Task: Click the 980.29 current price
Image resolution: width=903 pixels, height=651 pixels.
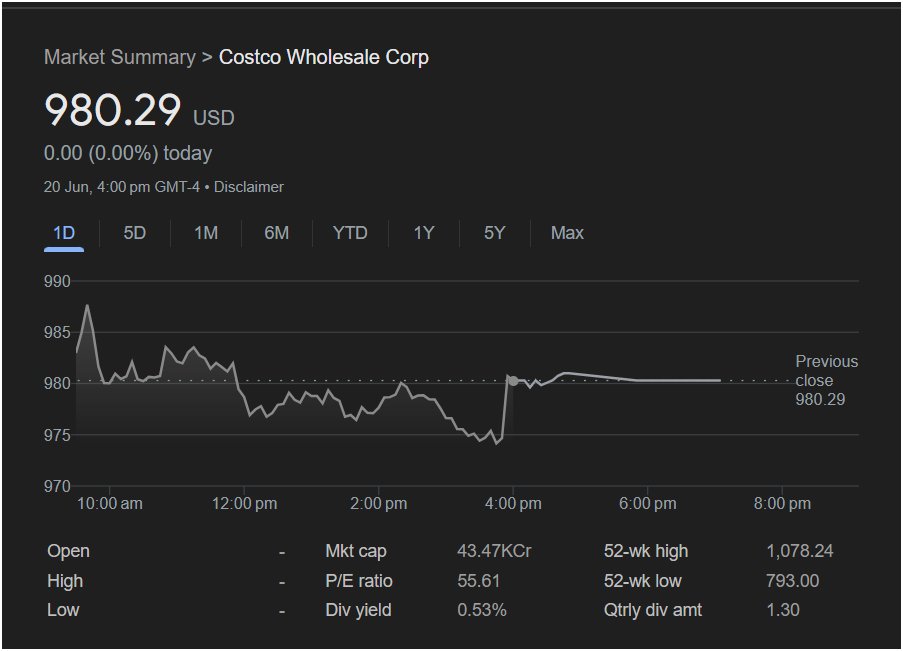Action: 113,109
